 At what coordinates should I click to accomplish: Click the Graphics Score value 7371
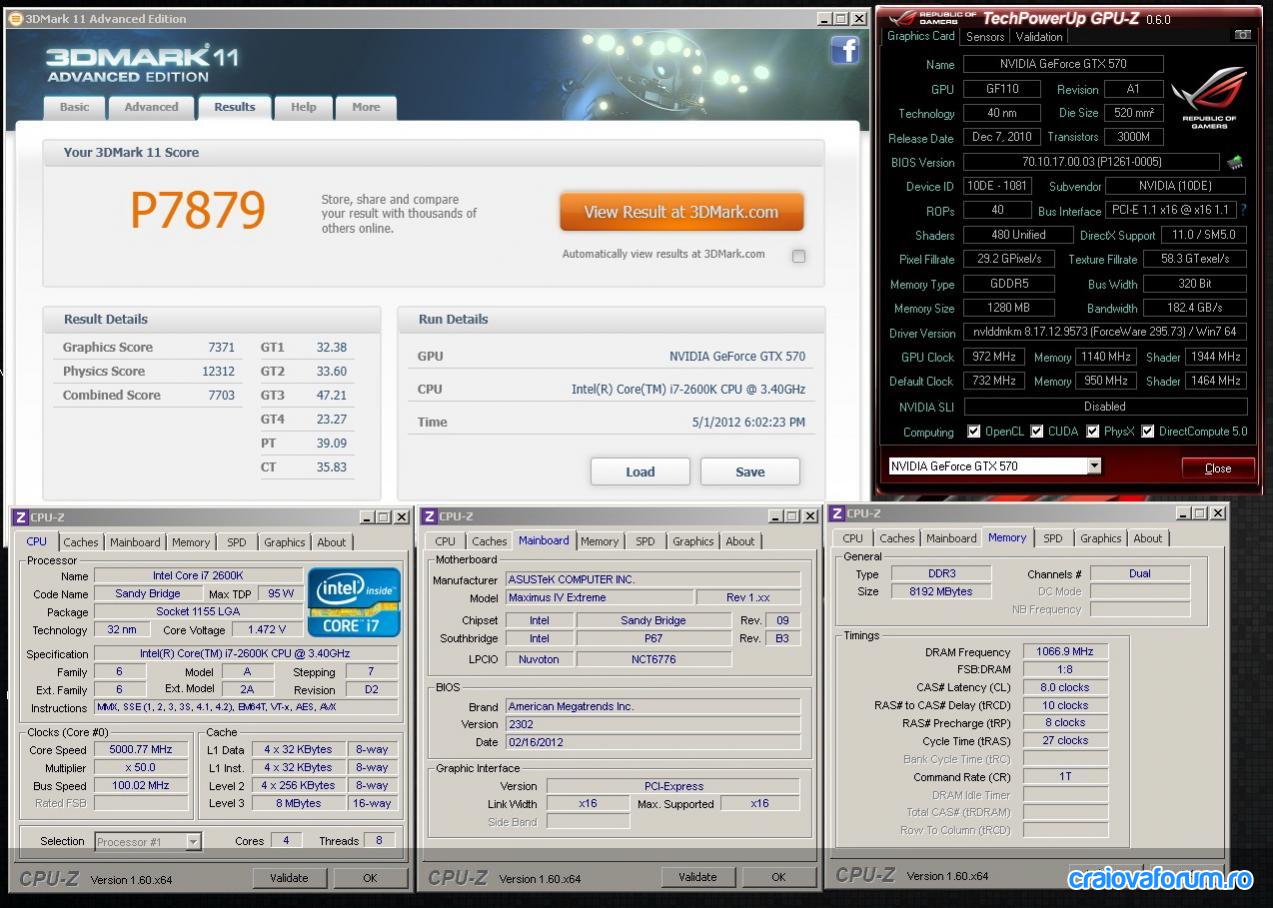221,347
